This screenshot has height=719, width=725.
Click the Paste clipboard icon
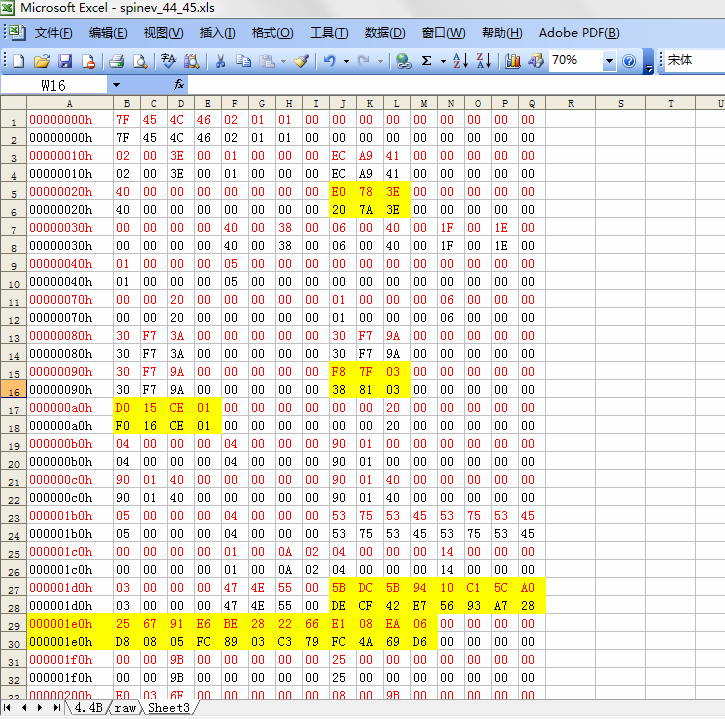click(x=267, y=61)
